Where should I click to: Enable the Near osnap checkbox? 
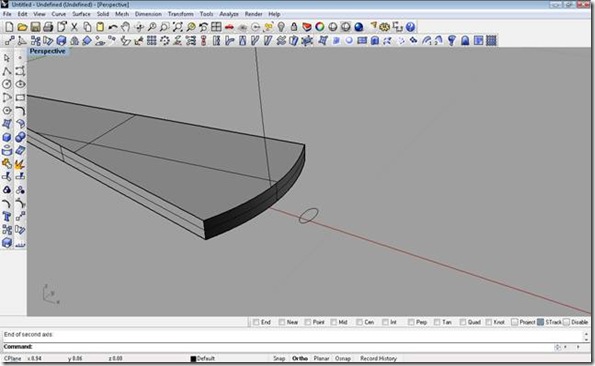282,322
